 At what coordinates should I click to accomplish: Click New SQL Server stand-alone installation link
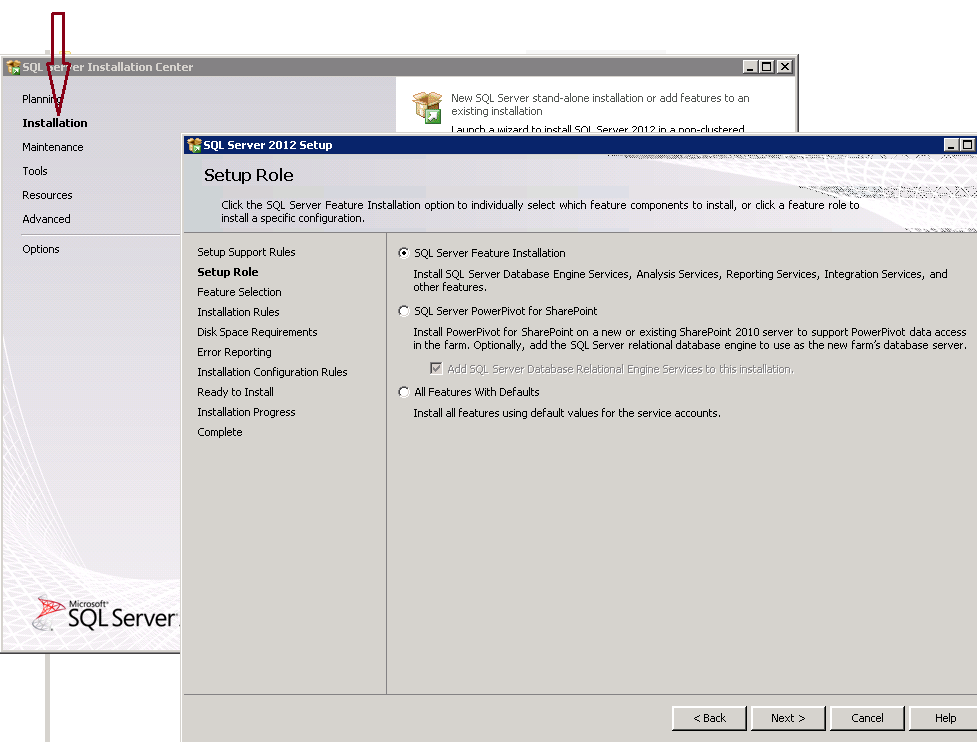[x=600, y=105]
